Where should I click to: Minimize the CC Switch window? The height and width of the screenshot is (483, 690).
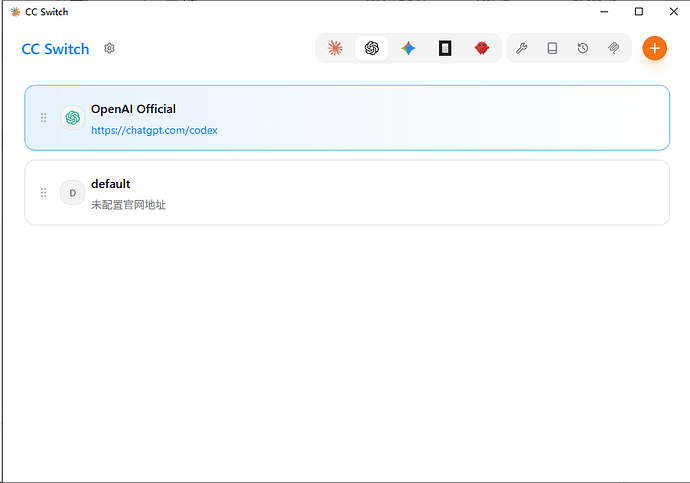click(604, 12)
